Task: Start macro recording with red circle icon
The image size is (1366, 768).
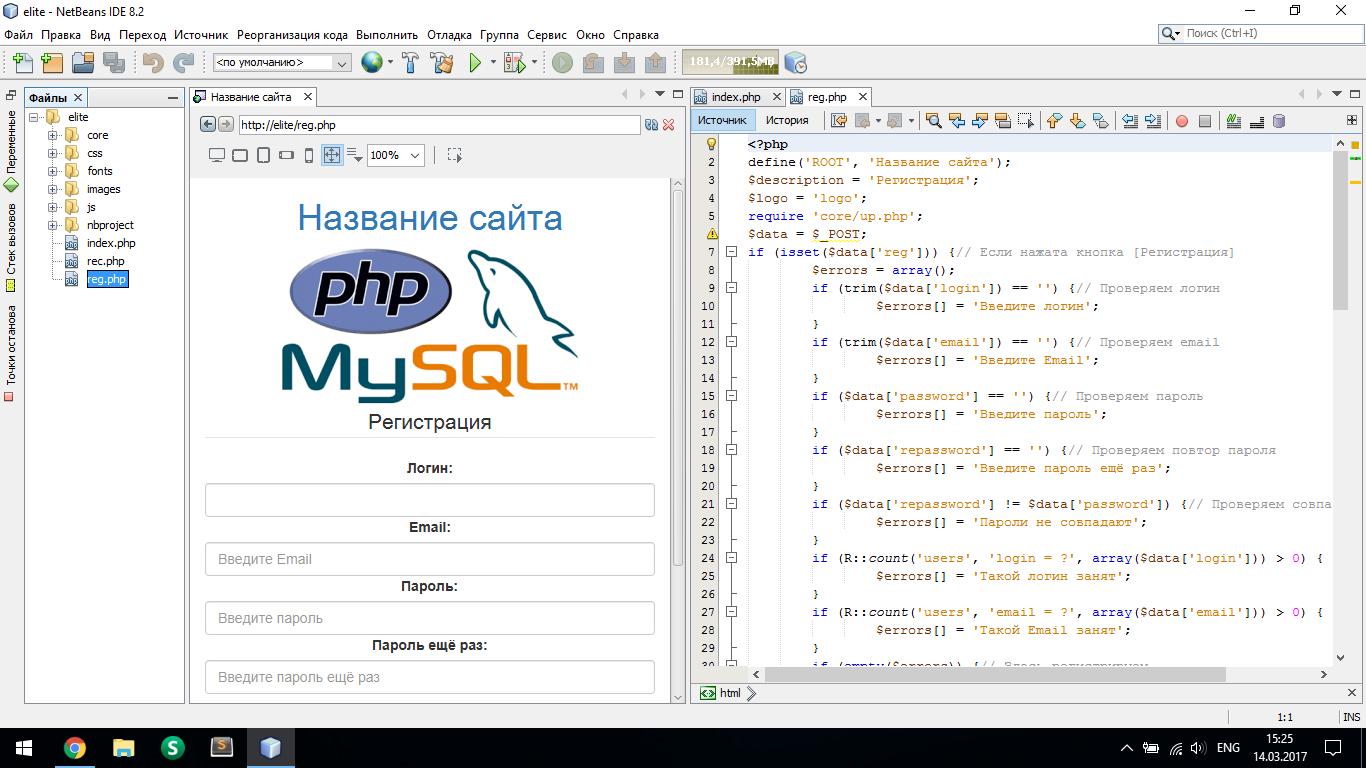Action: tap(1181, 121)
